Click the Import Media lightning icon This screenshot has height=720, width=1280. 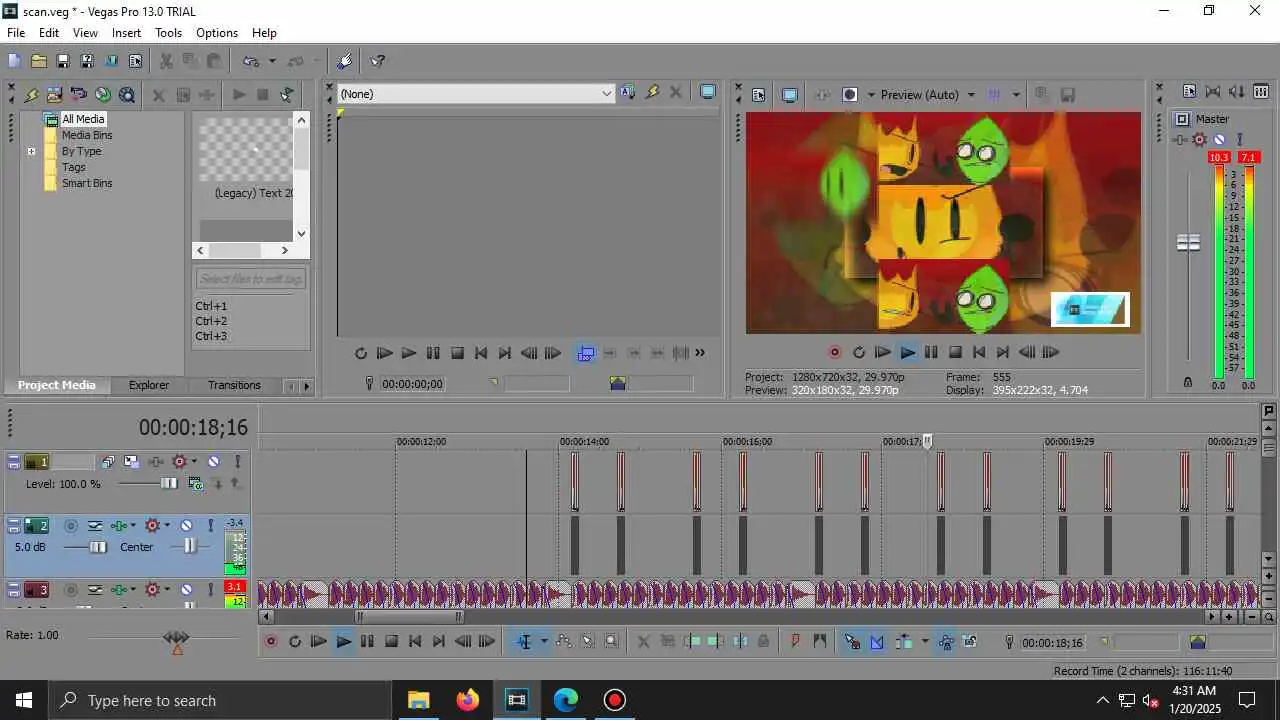pyautogui.click(x=31, y=95)
